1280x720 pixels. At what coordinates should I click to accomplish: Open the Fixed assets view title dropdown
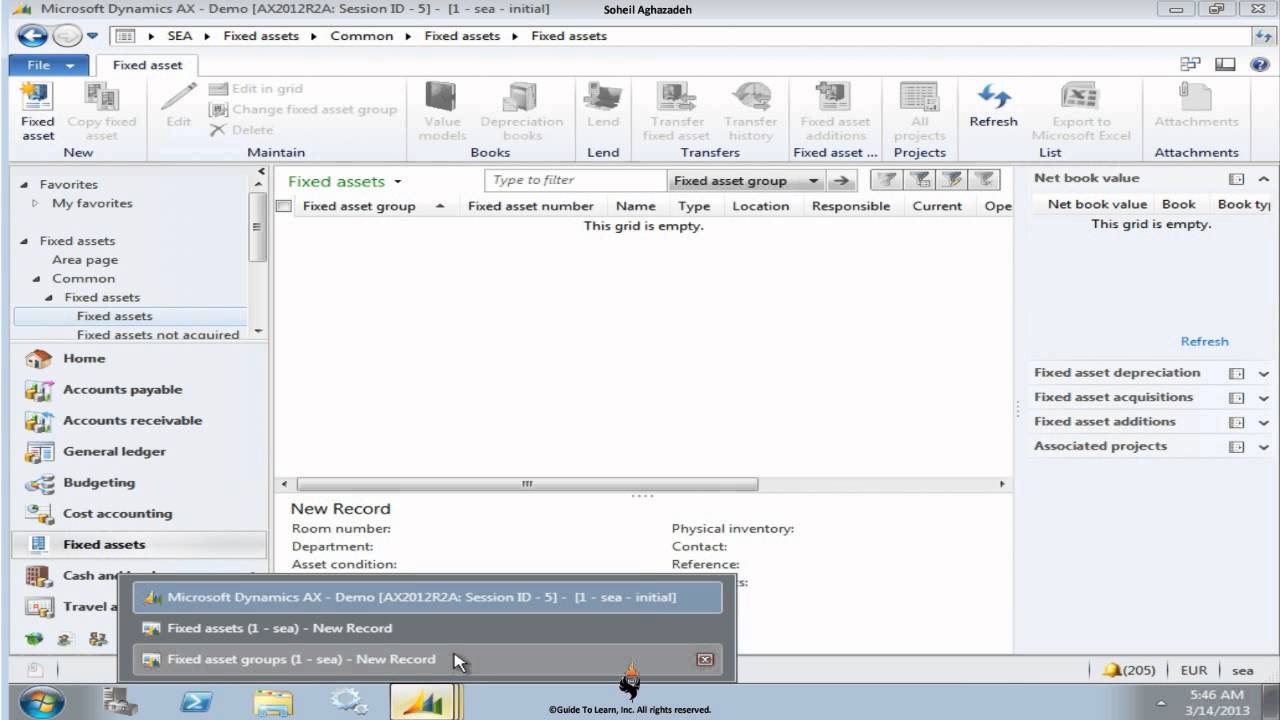click(397, 182)
